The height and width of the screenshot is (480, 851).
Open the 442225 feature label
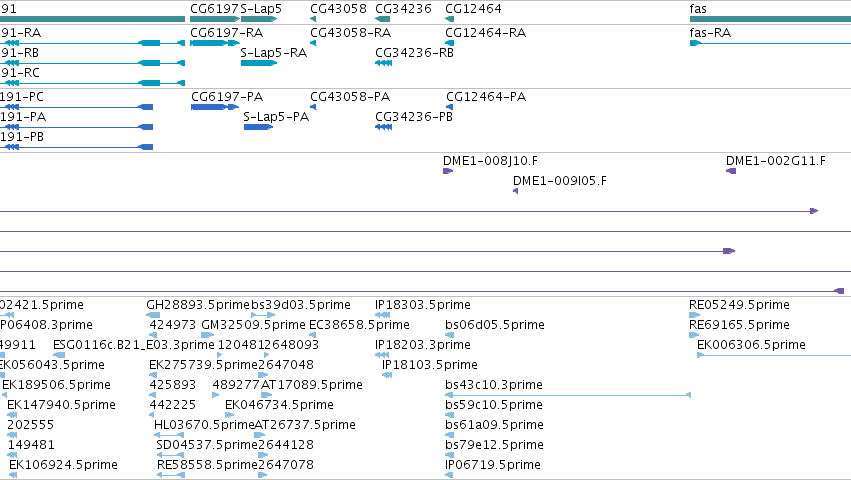point(173,405)
